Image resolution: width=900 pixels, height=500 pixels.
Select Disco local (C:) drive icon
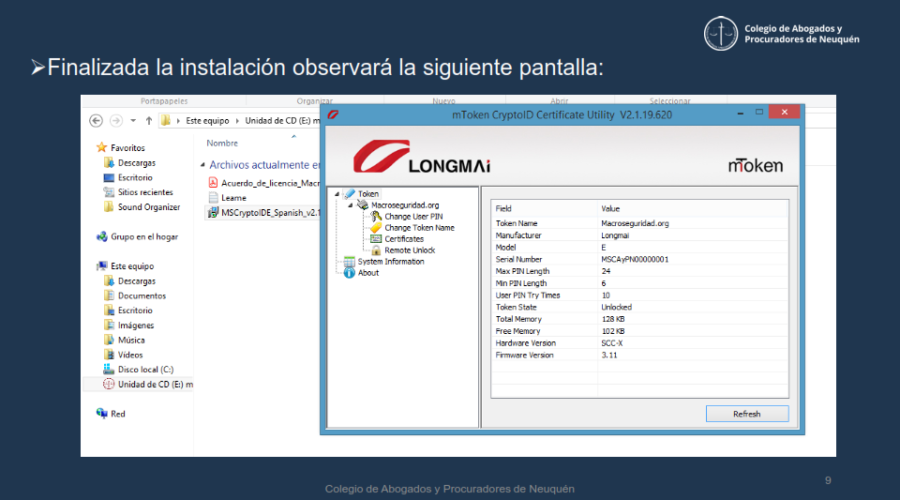tap(108, 370)
